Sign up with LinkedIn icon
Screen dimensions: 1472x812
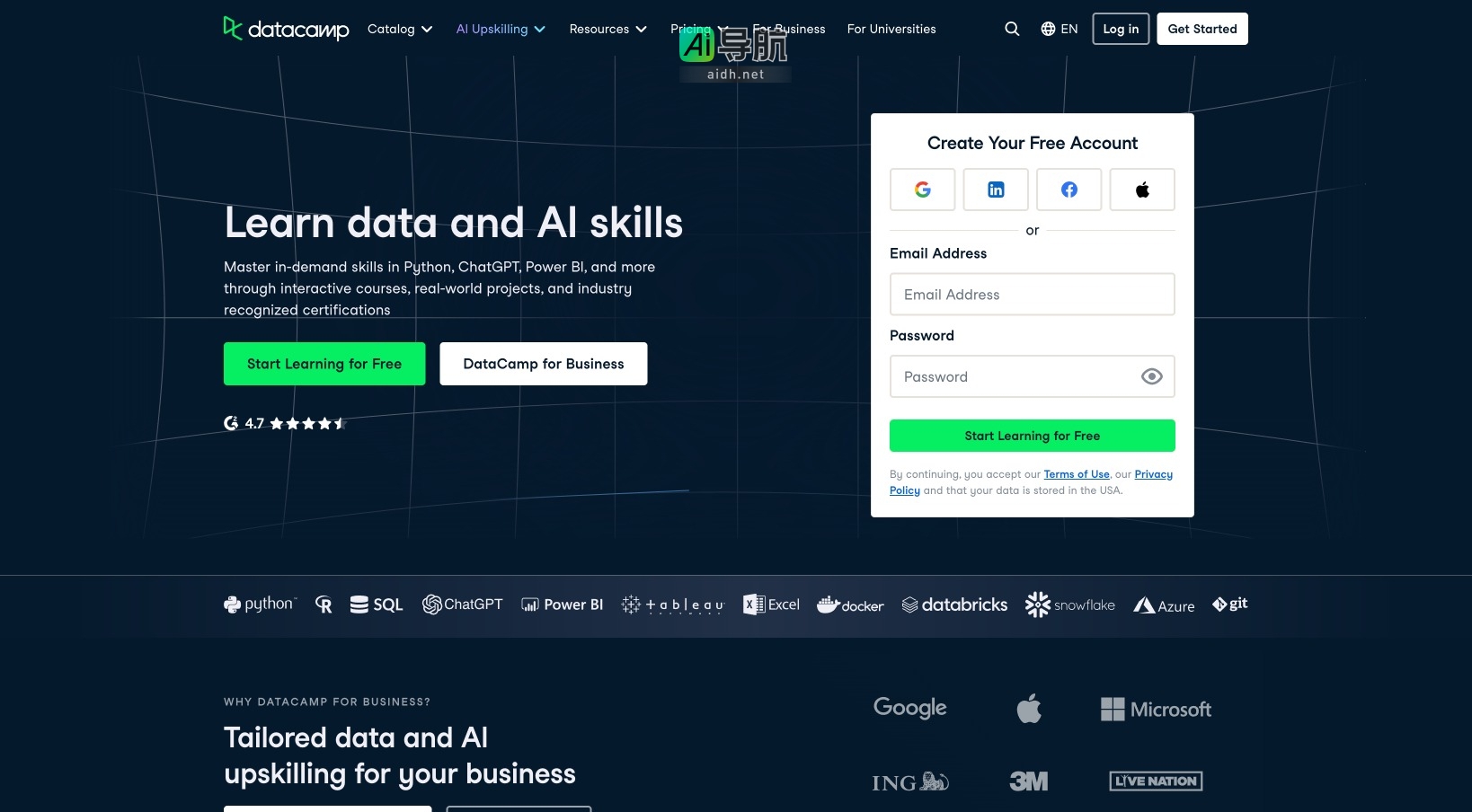996,190
